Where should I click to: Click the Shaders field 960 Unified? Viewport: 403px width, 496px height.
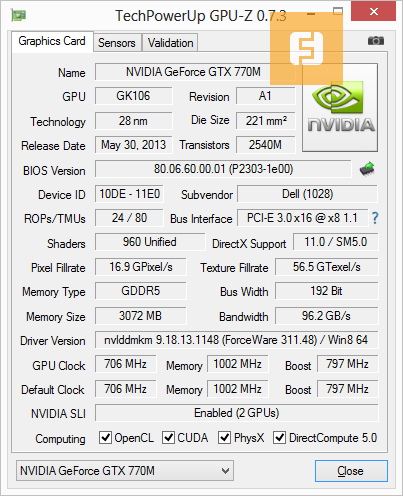click(150, 242)
